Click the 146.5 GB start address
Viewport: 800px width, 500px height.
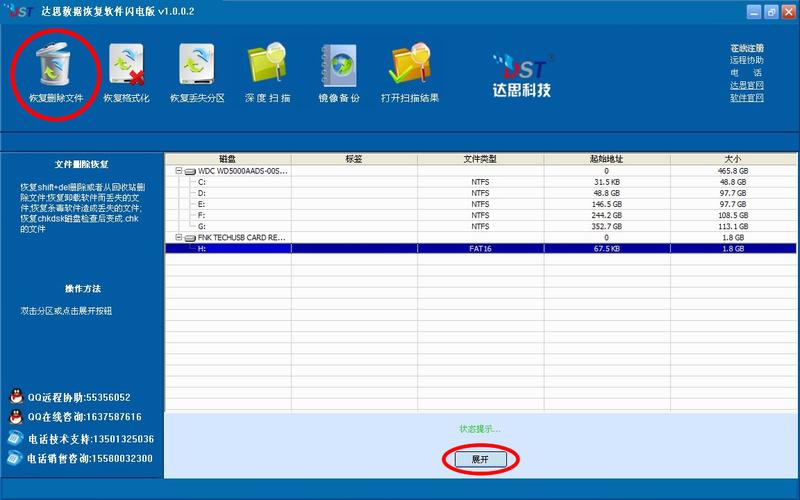tap(607, 204)
